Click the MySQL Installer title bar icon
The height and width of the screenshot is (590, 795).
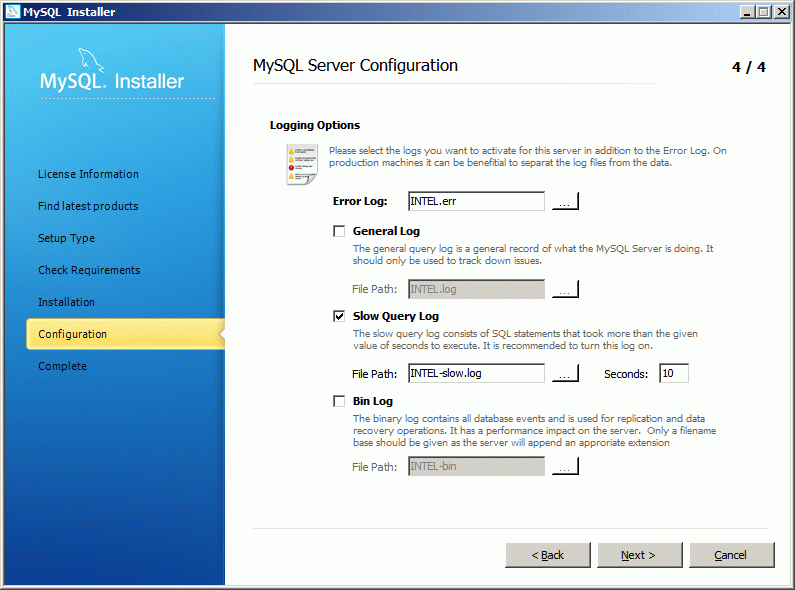tap(12, 11)
